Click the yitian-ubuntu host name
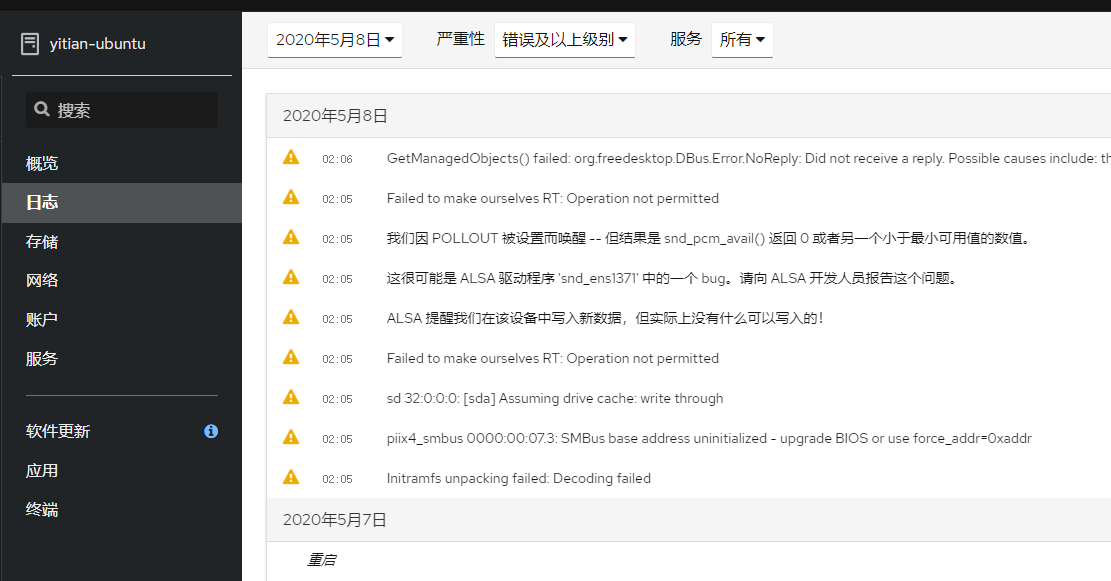This screenshot has width=1111, height=581. [98, 44]
